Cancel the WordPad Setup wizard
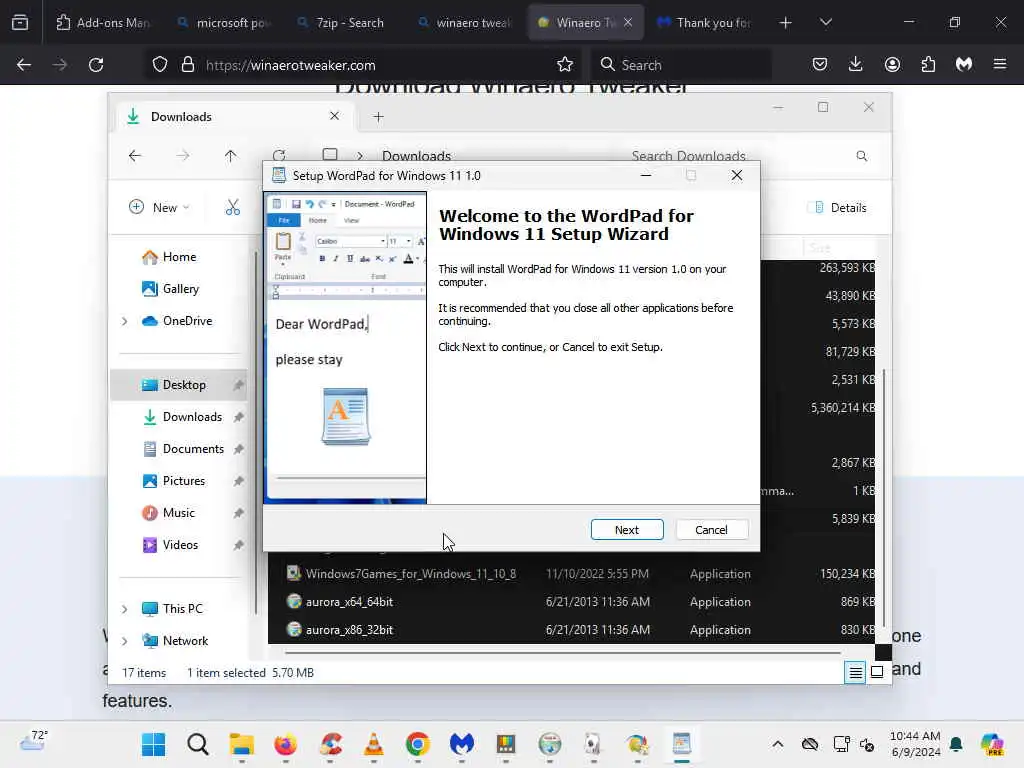The height and width of the screenshot is (768, 1024). click(711, 530)
